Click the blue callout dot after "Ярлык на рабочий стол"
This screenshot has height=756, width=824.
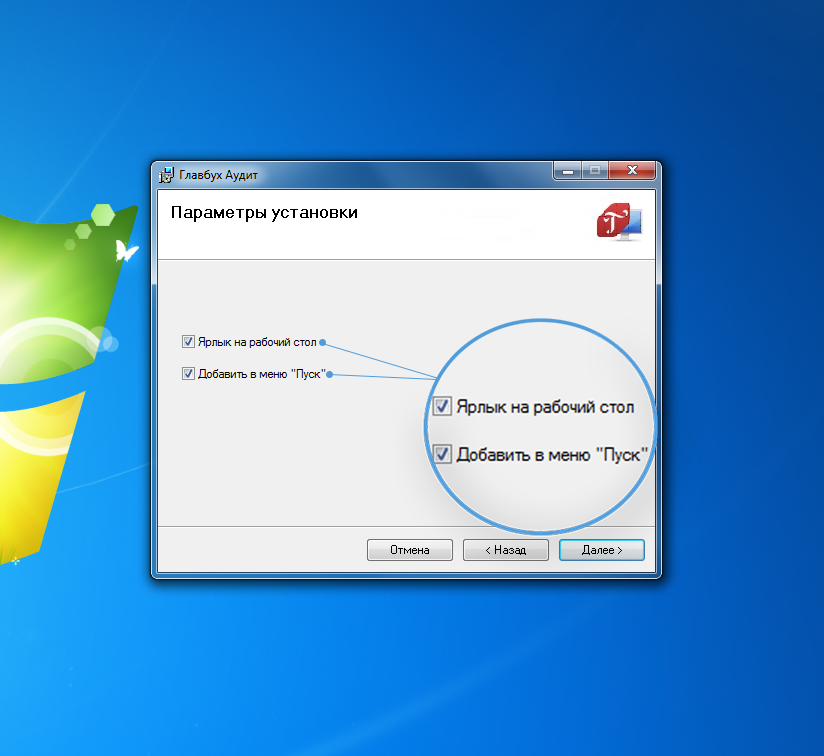pos(323,342)
